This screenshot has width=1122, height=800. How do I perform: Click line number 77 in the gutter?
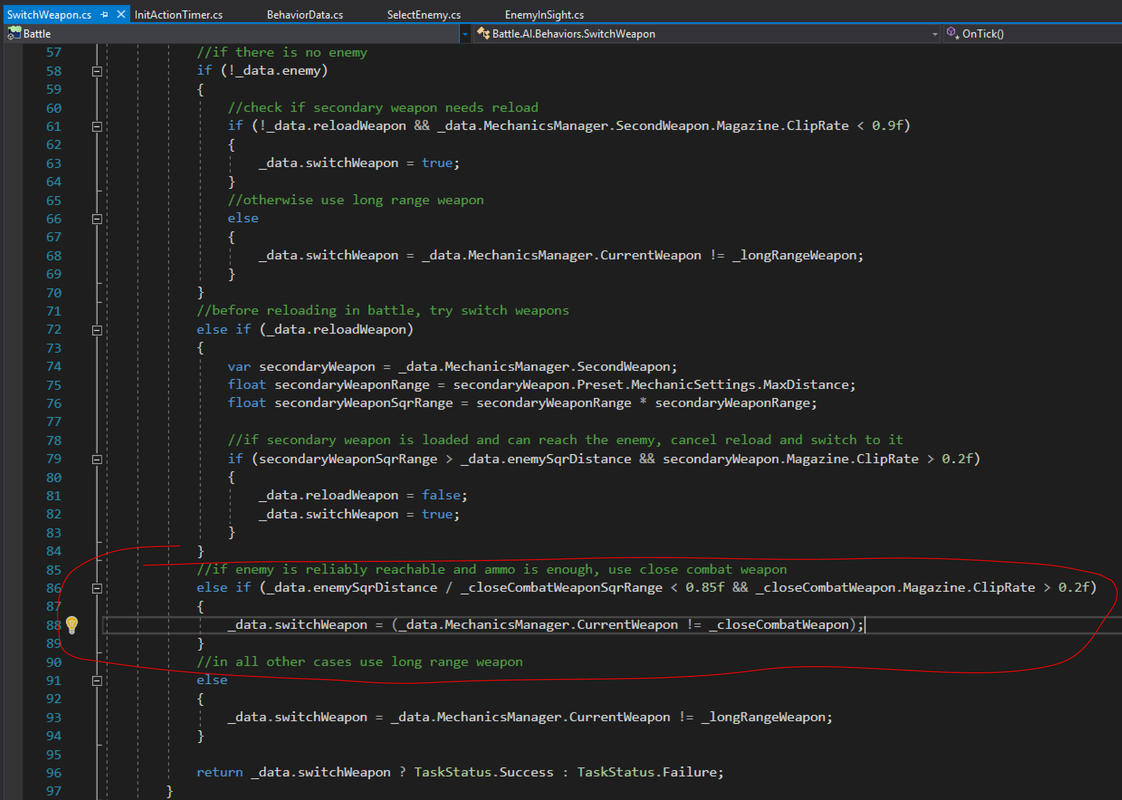click(x=54, y=421)
